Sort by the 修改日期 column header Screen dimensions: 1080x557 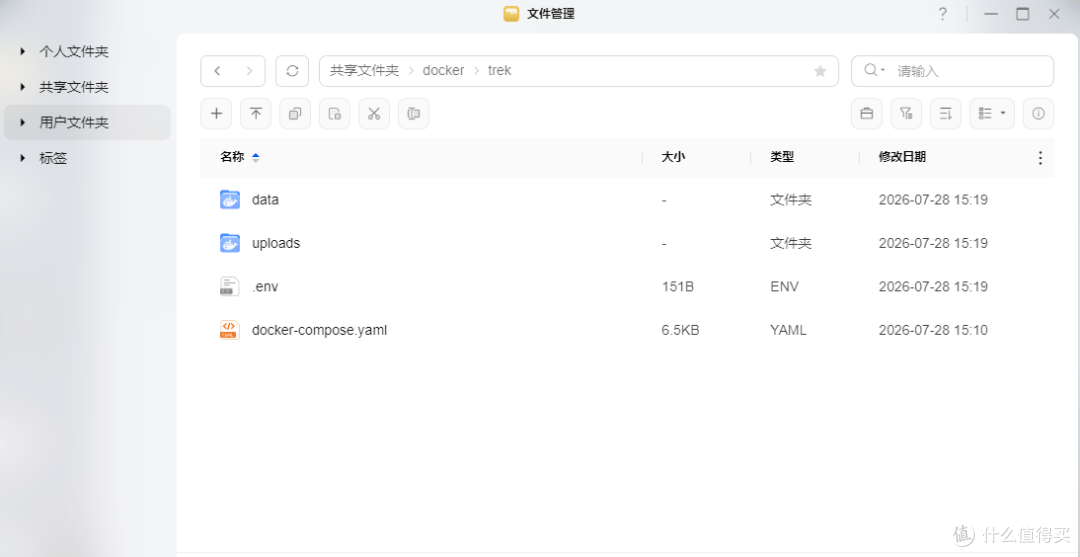902,157
